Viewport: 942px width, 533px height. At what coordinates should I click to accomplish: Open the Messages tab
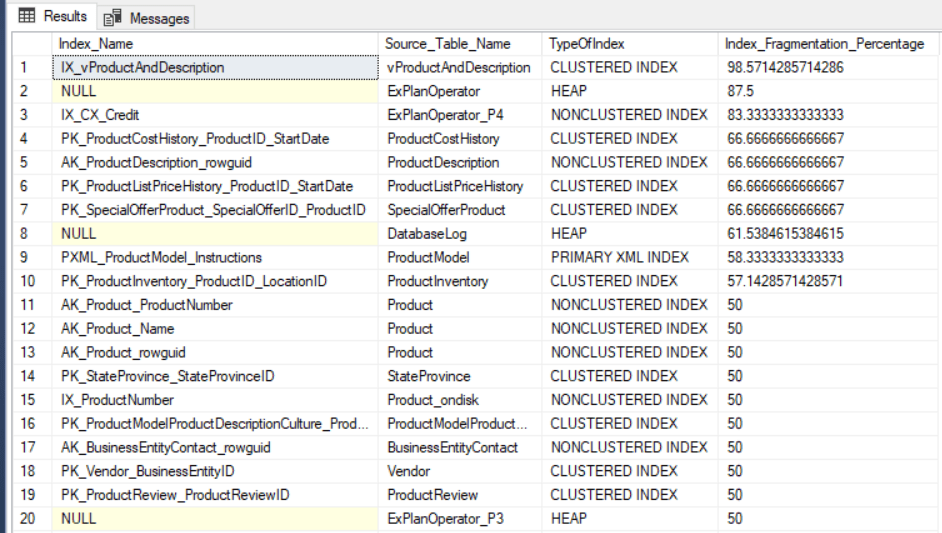147,18
